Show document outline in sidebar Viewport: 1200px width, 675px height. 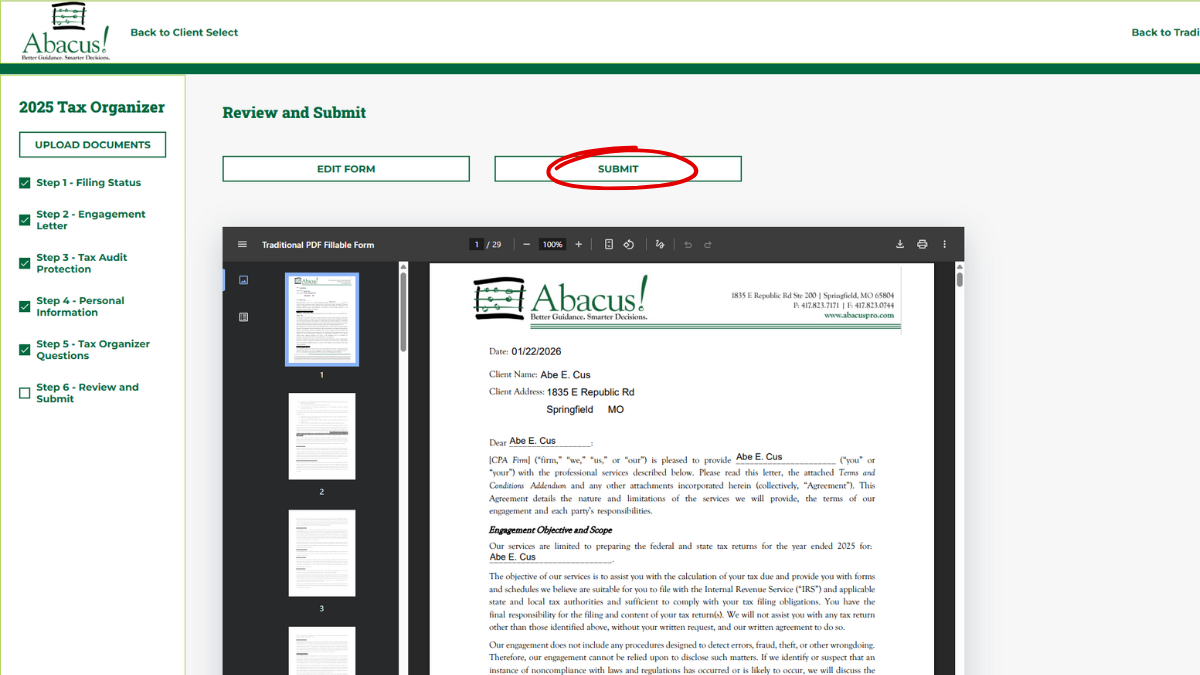tap(243, 317)
